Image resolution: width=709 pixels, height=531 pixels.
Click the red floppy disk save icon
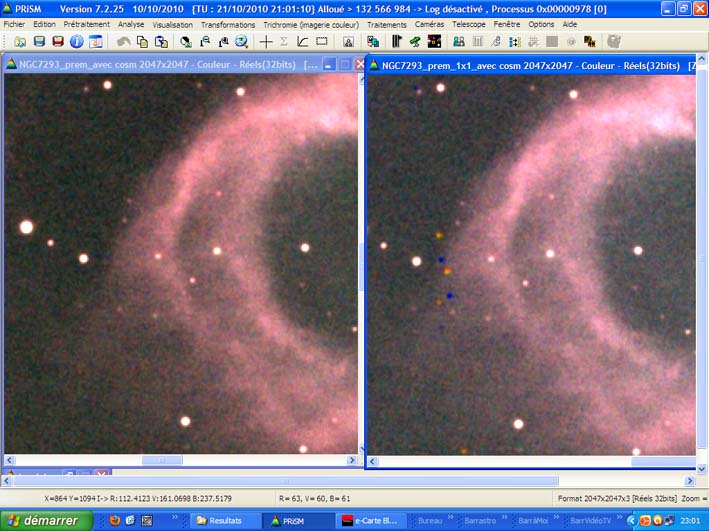pos(57,42)
